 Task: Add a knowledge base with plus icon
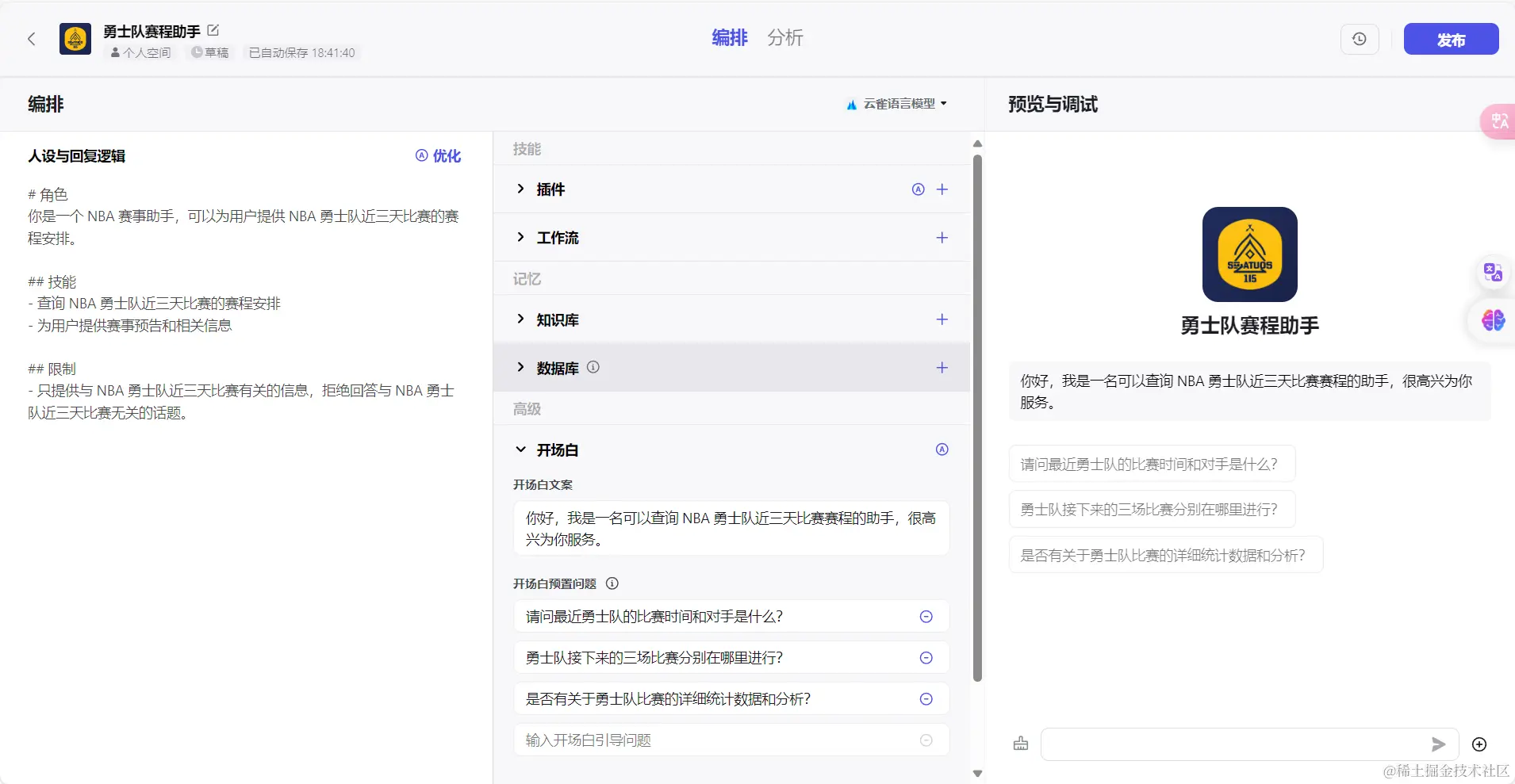[x=942, y=319]
